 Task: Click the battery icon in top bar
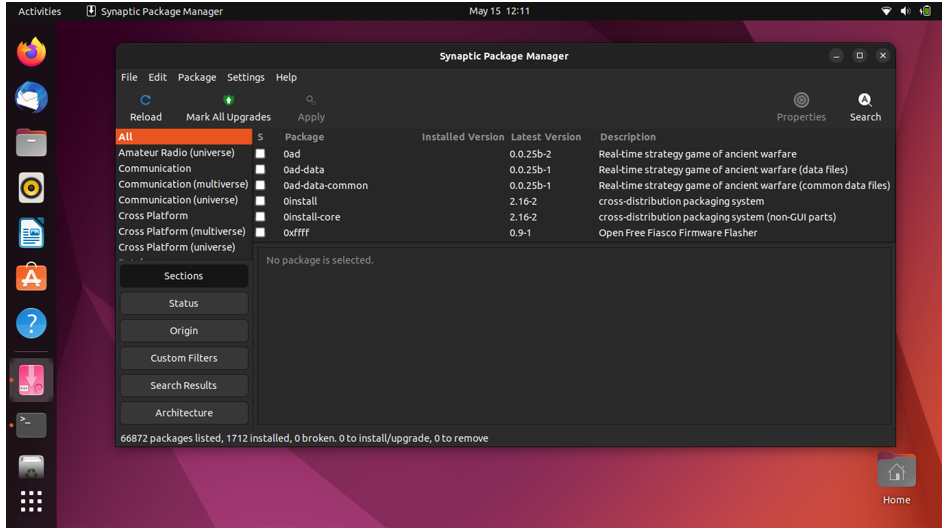925,11
